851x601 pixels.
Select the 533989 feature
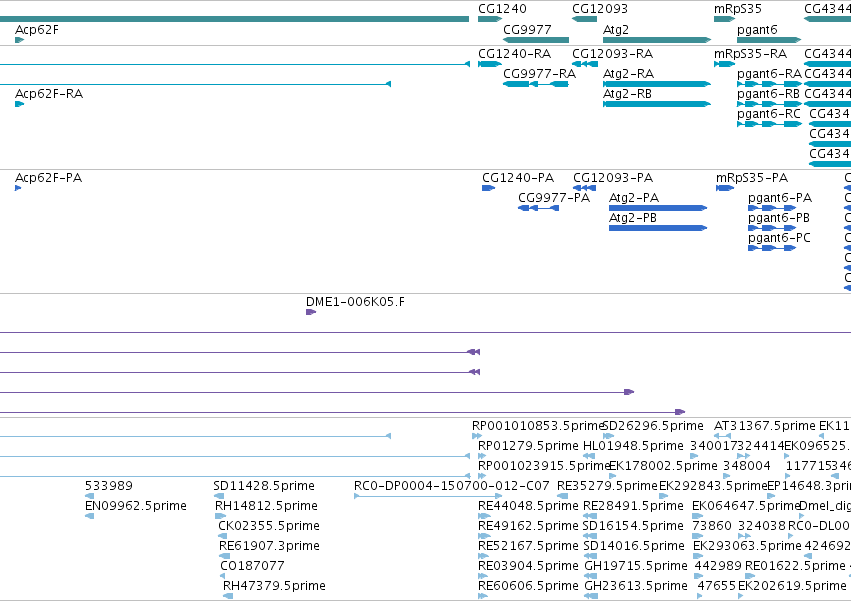(x=109, y=486)
